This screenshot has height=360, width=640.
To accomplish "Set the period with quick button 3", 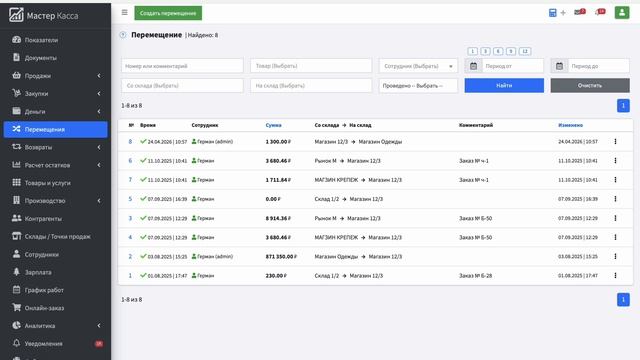I will coord(485,51).
